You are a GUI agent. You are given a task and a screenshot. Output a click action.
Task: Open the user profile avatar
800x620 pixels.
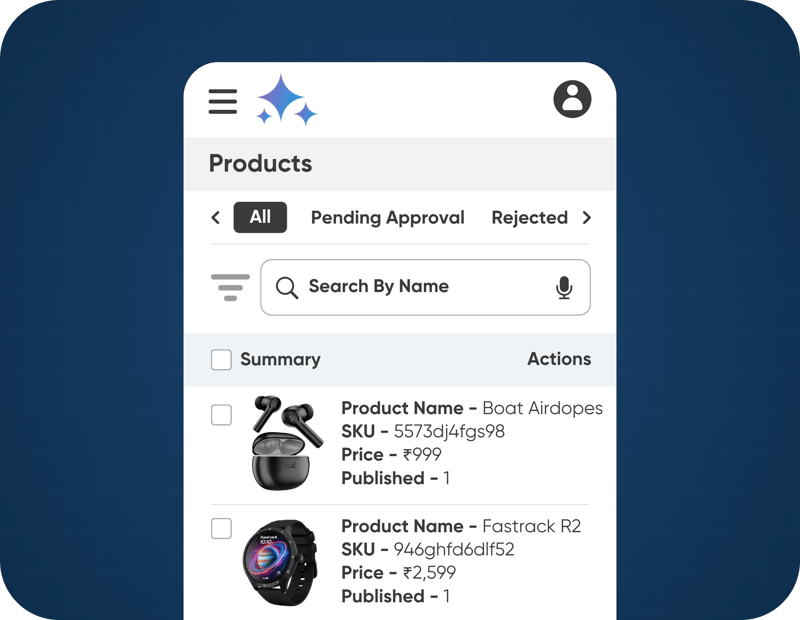572,99
